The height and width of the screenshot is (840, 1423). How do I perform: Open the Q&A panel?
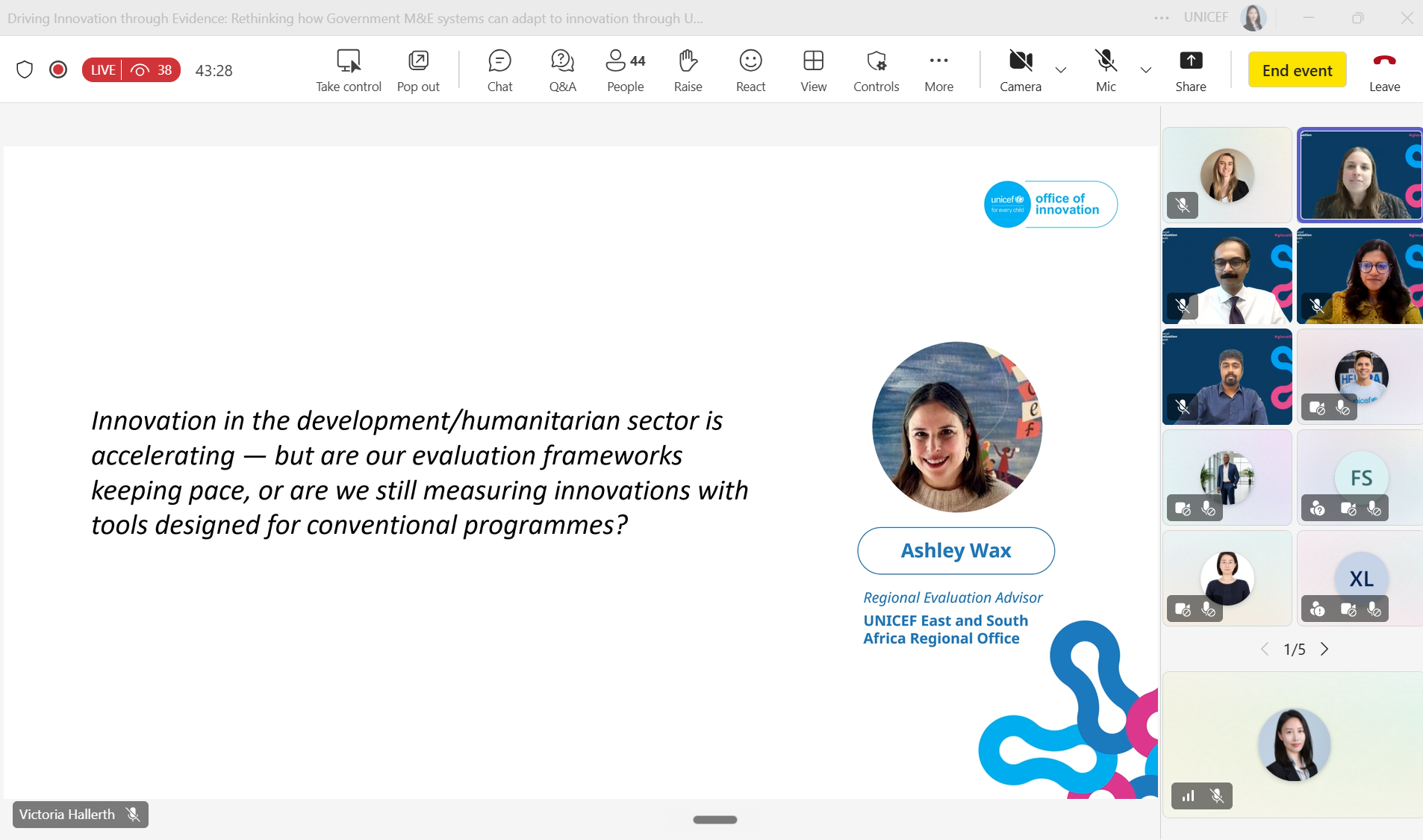(x=562, y=70)
